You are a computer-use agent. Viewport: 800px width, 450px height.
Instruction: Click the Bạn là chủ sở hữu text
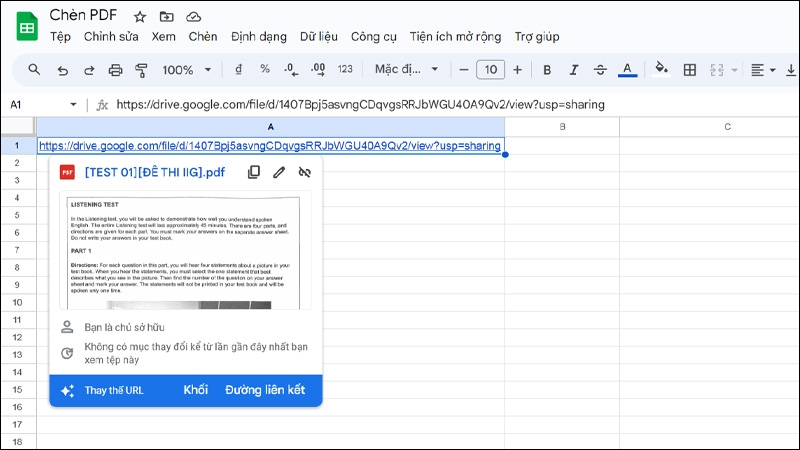point(124,328)
